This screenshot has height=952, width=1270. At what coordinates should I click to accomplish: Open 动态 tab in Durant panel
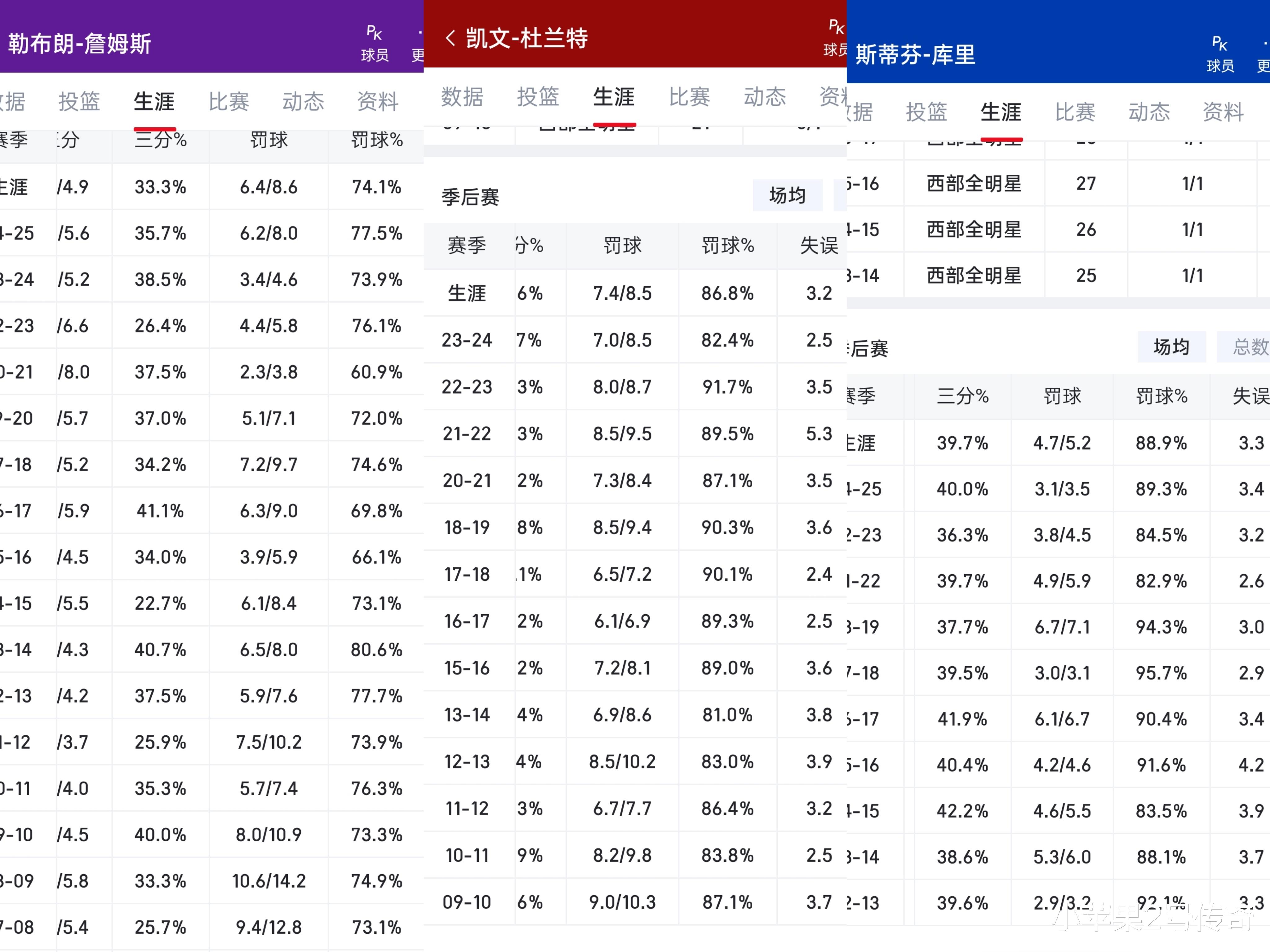click(x=765, y=96)
